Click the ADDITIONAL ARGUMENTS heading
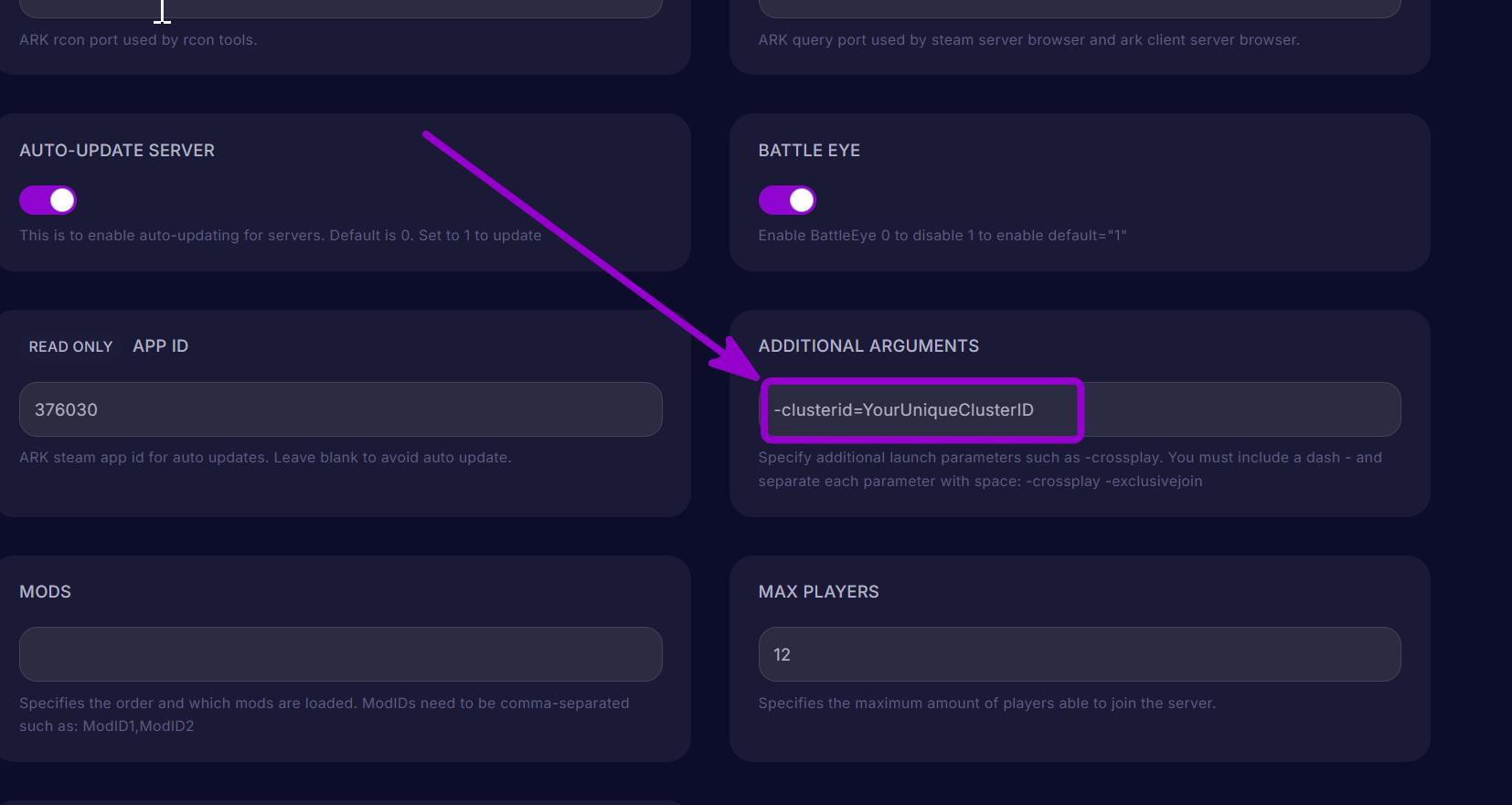This screenshot has height=805, width=1512. 868,346
